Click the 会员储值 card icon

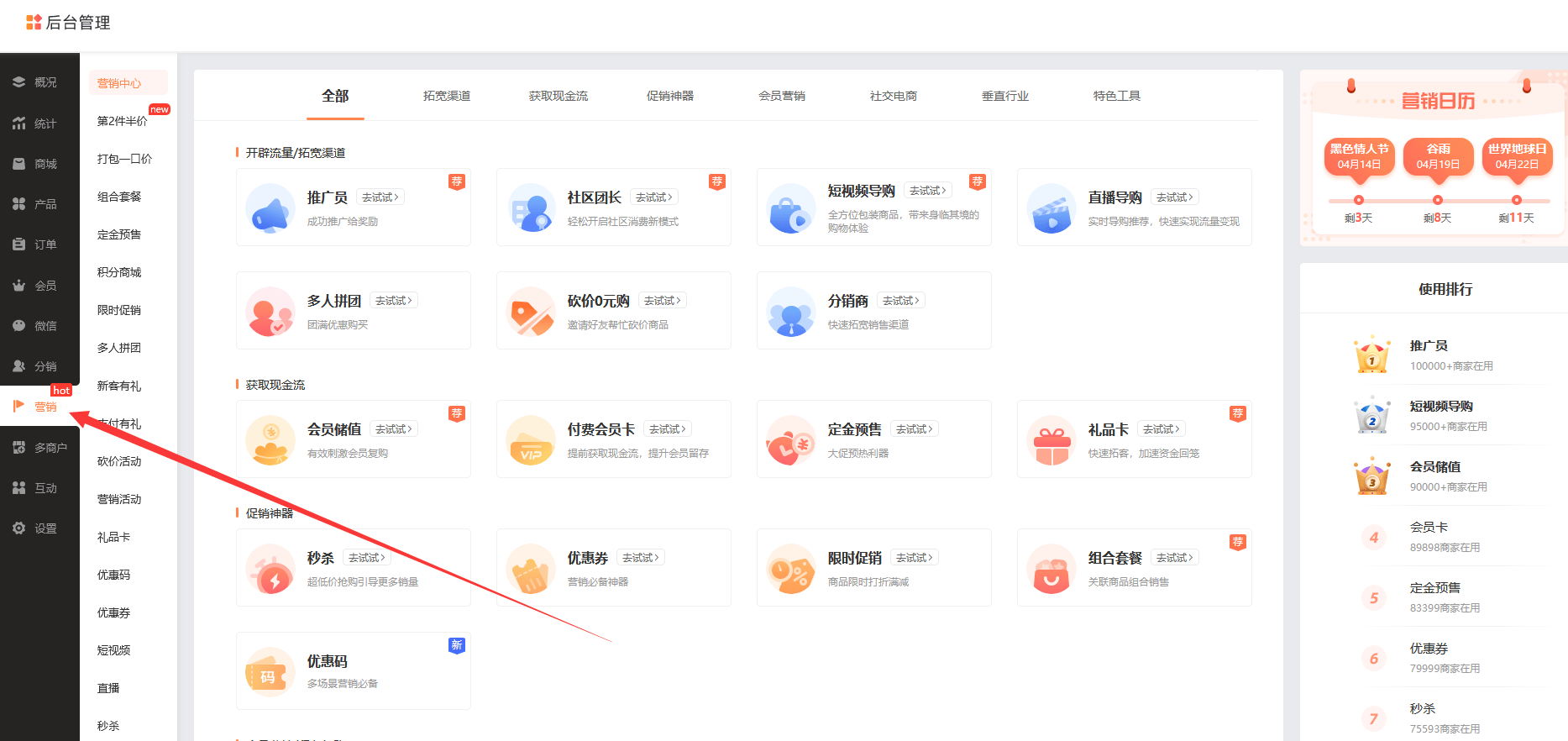point(270,440)
